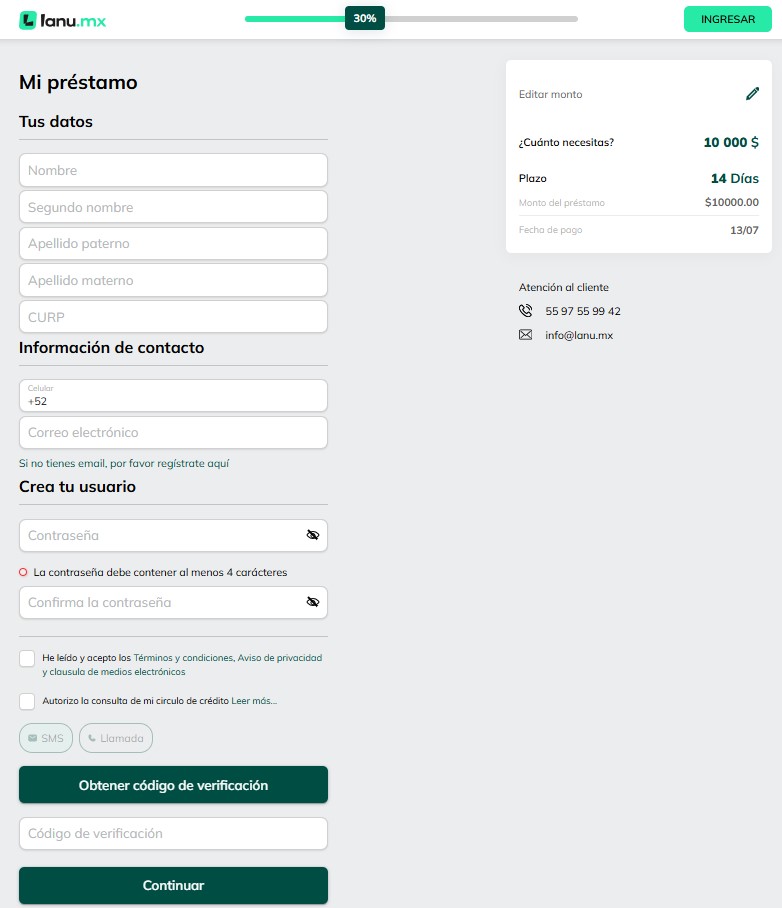The image size is (782, 908).
Task: Click the pencil icon to edit amount
Action: (x=752, y=94)
